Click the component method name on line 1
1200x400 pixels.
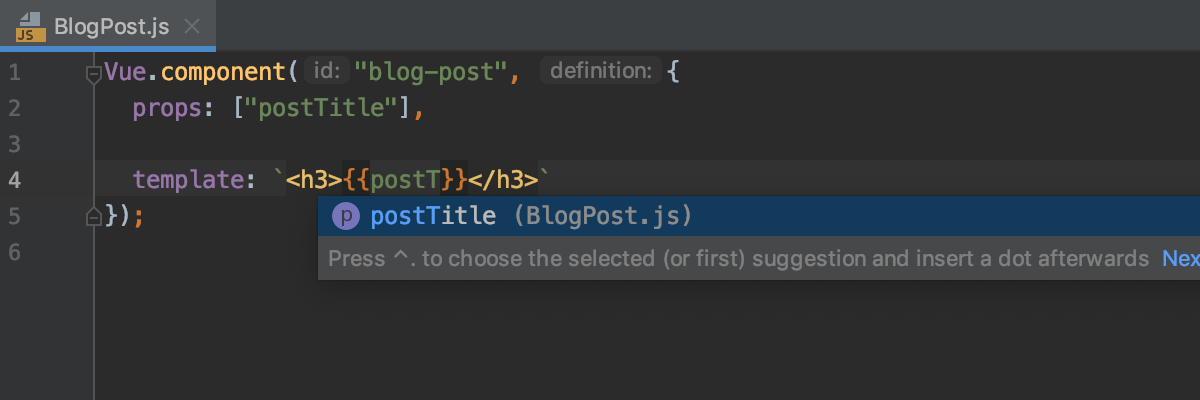pyautogui.click(x=224, y=72)
